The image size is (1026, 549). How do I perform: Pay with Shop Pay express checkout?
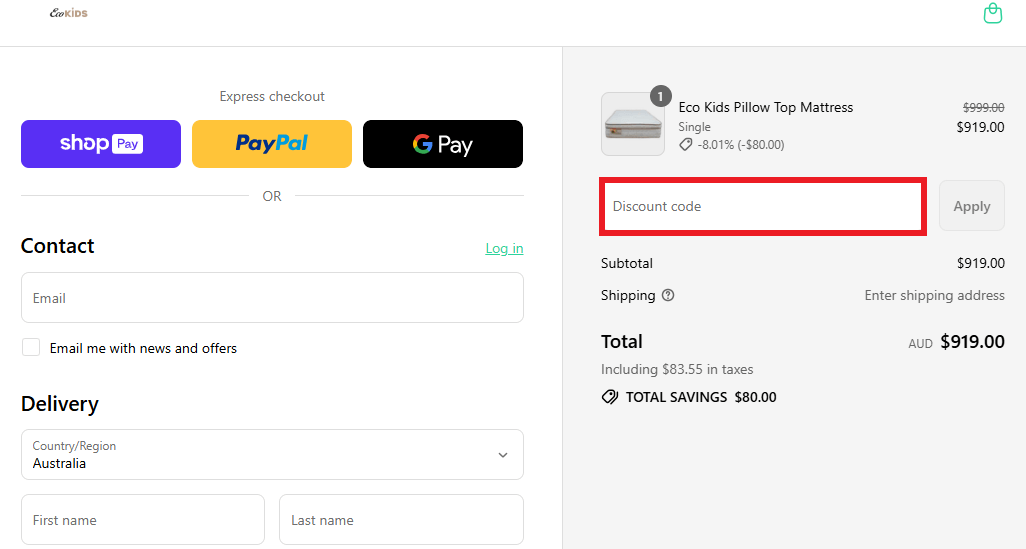pyautogui.click(x=101, y=144)
